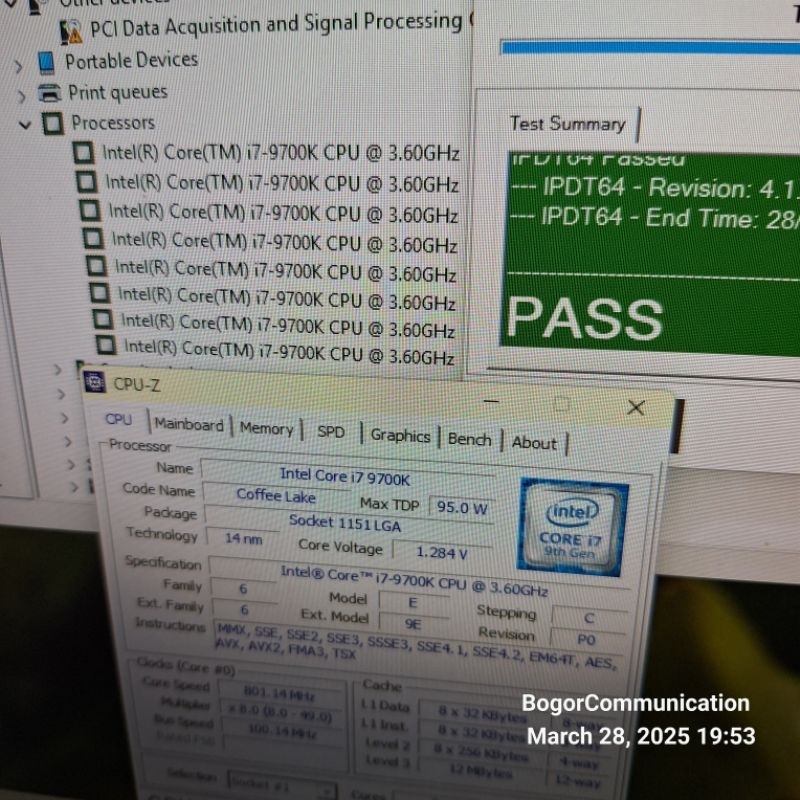Select PCI Data Acquisition and Signal Processing entry
Screen dimensions: 800x800
coord(276,24)
